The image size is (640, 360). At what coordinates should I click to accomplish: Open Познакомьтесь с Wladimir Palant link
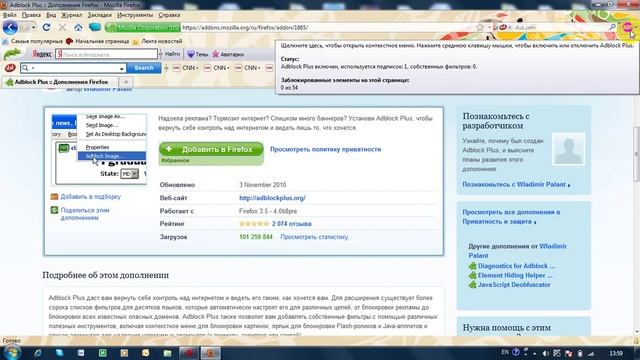(x=516, y=184)
